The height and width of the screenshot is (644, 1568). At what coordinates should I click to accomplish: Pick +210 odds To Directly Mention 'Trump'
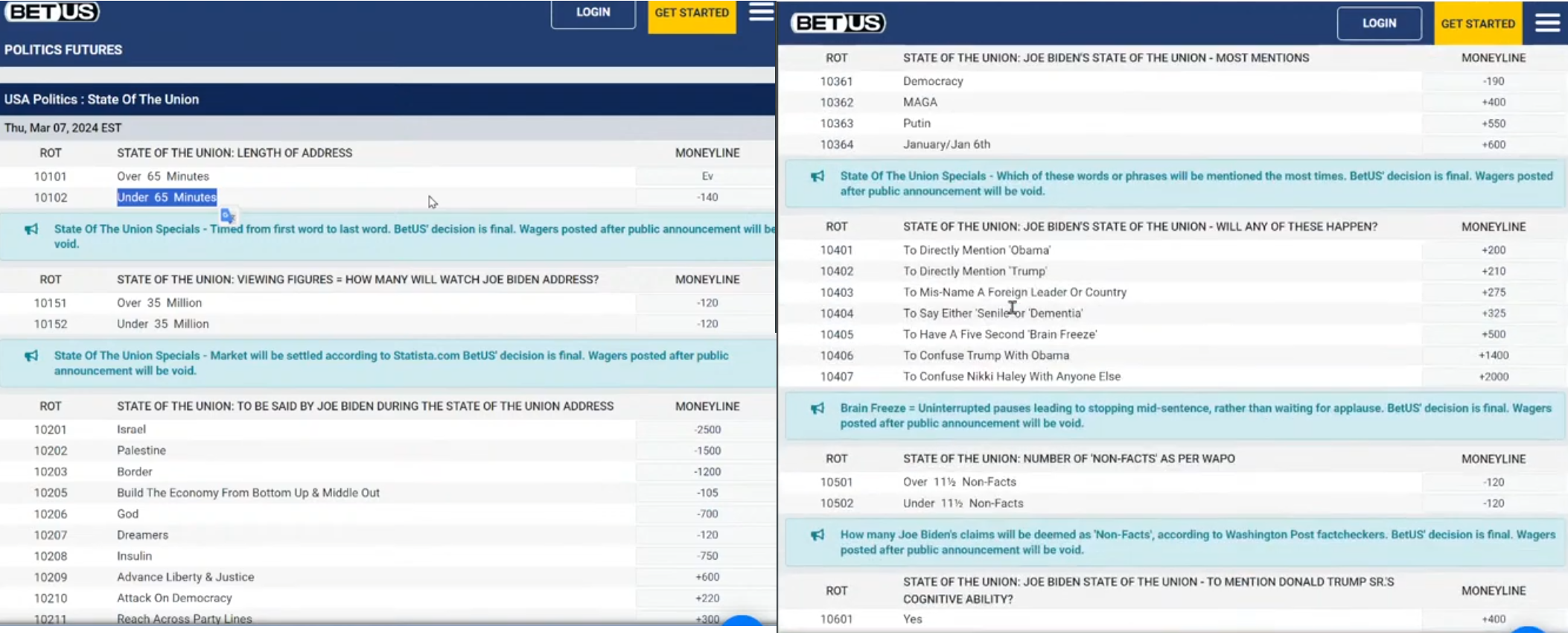[1493, 271]
